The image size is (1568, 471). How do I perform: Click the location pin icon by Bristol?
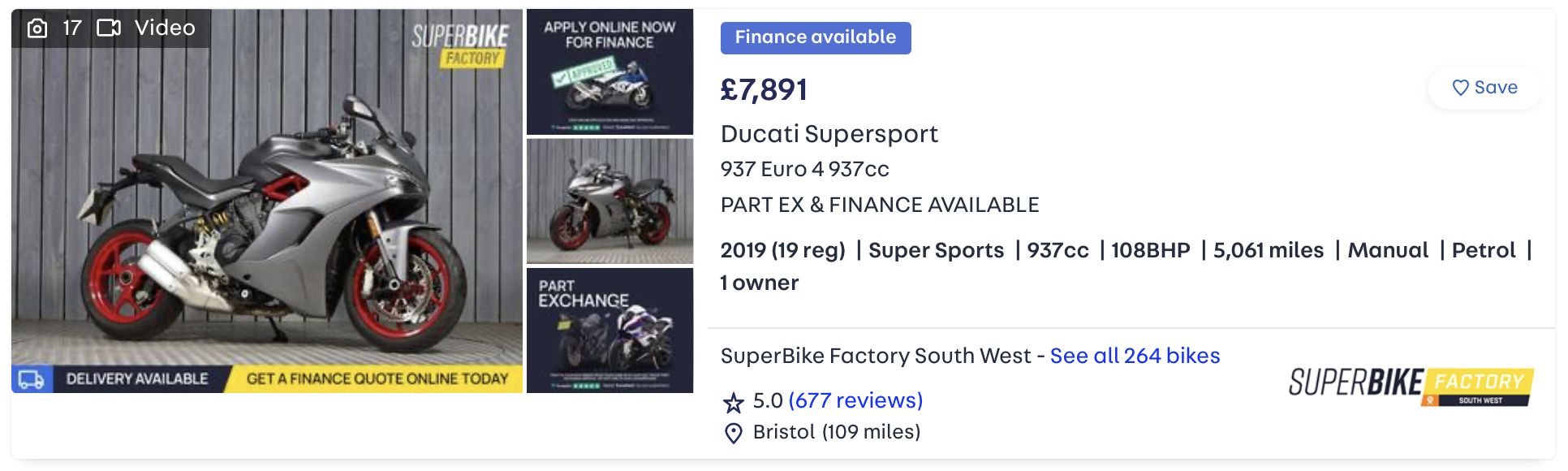(733, 434)
